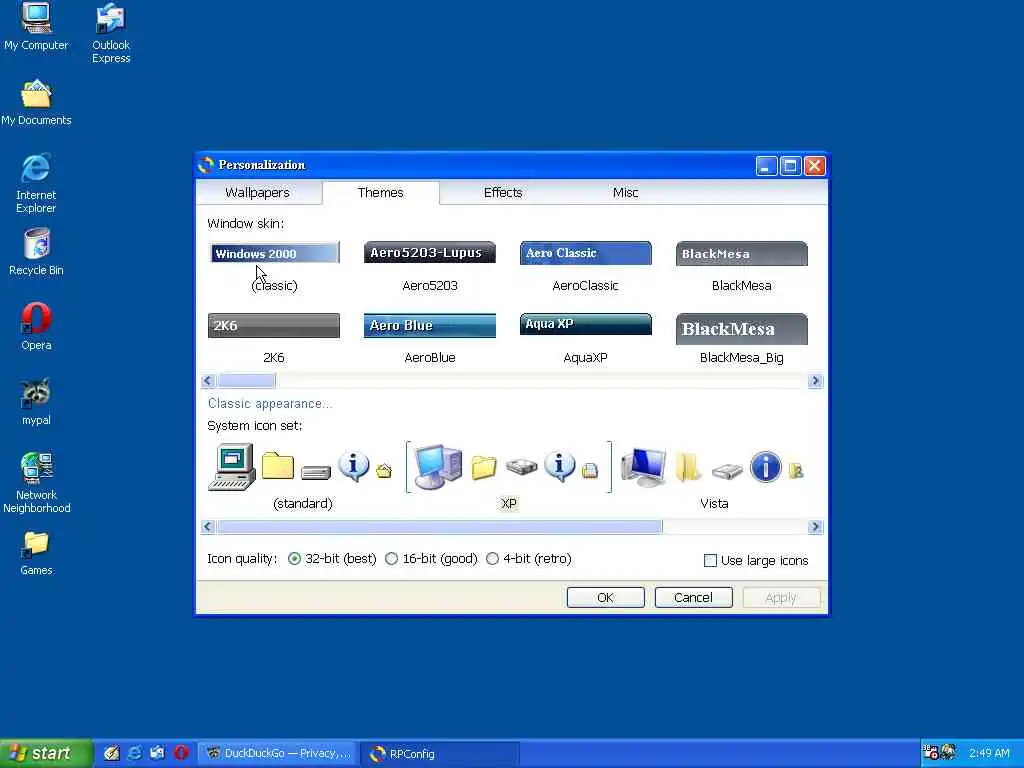The height and width of the screenshot is (768, 1024).
Task: Click the OK button
Action: click(605, 598)
